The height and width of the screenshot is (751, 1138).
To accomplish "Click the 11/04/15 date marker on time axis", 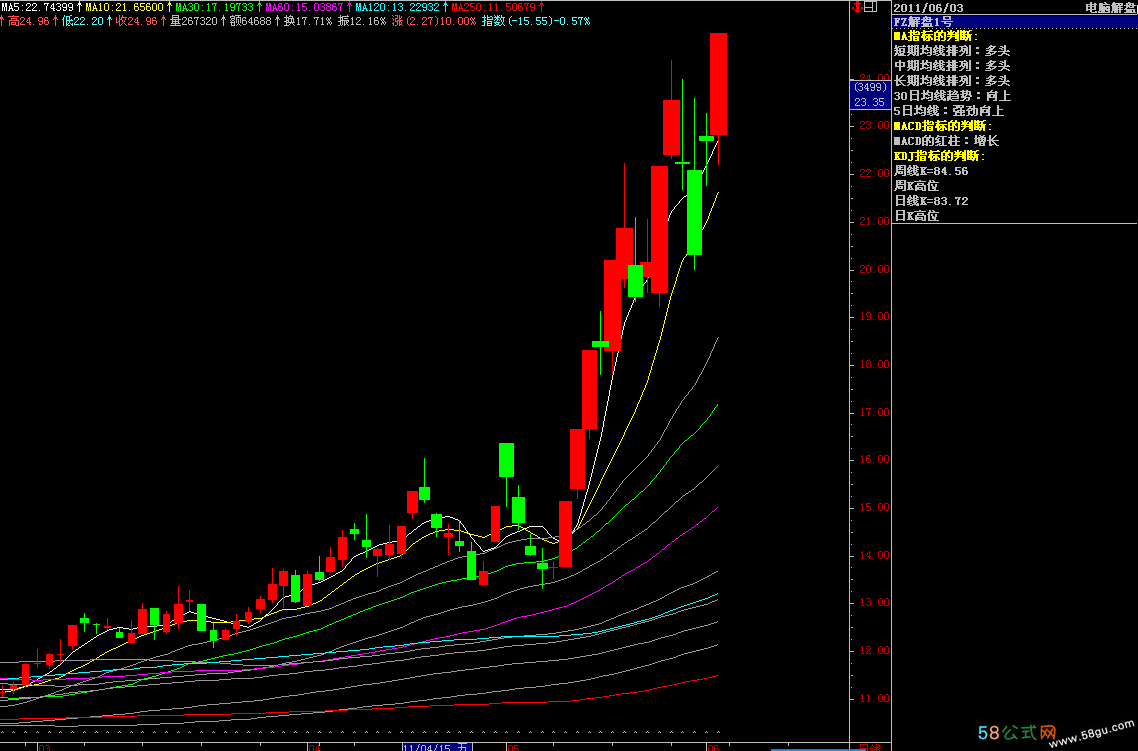I will [437, 747].
